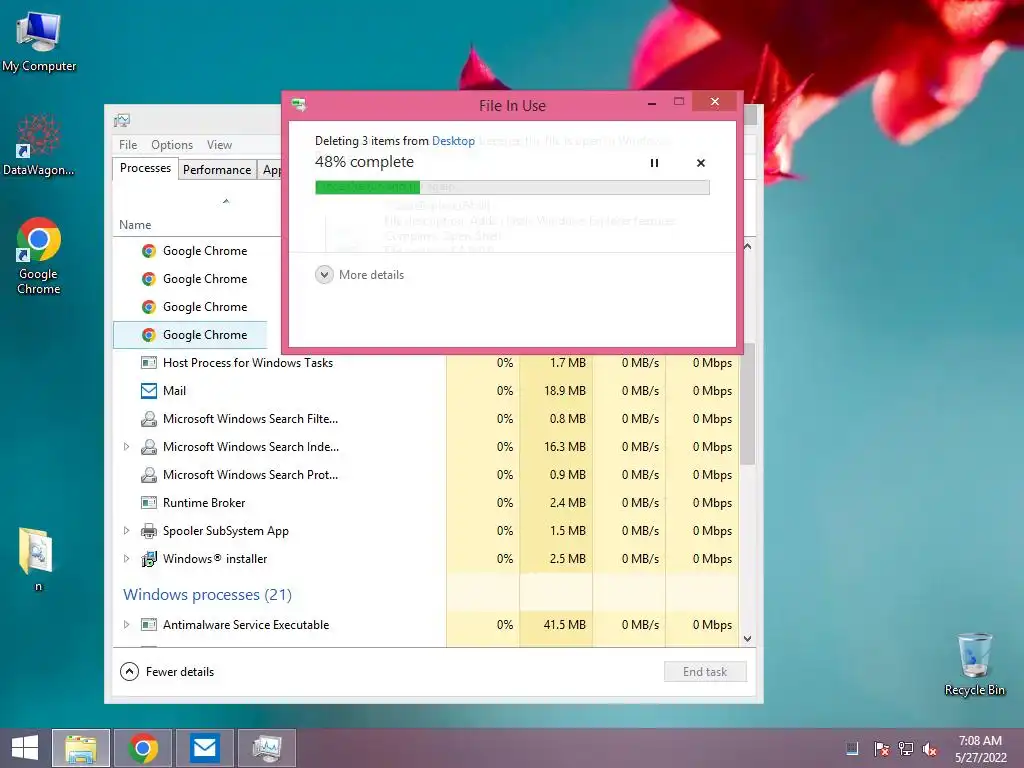Click the sort arrow above Name column
The height and width of the screenshot is (768, 1024).
pyautogui.click(x=226, y=201)
